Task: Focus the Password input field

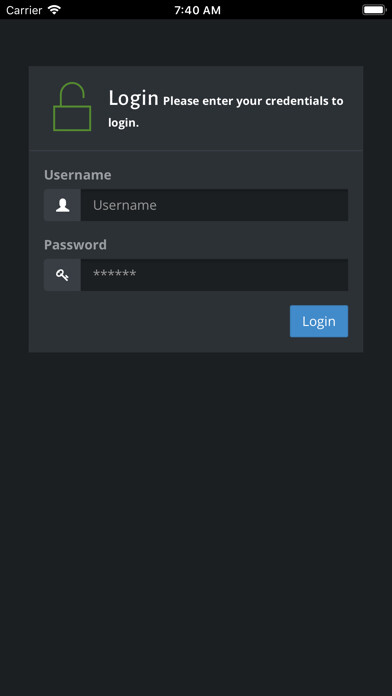Action: (x=214, y=275)
